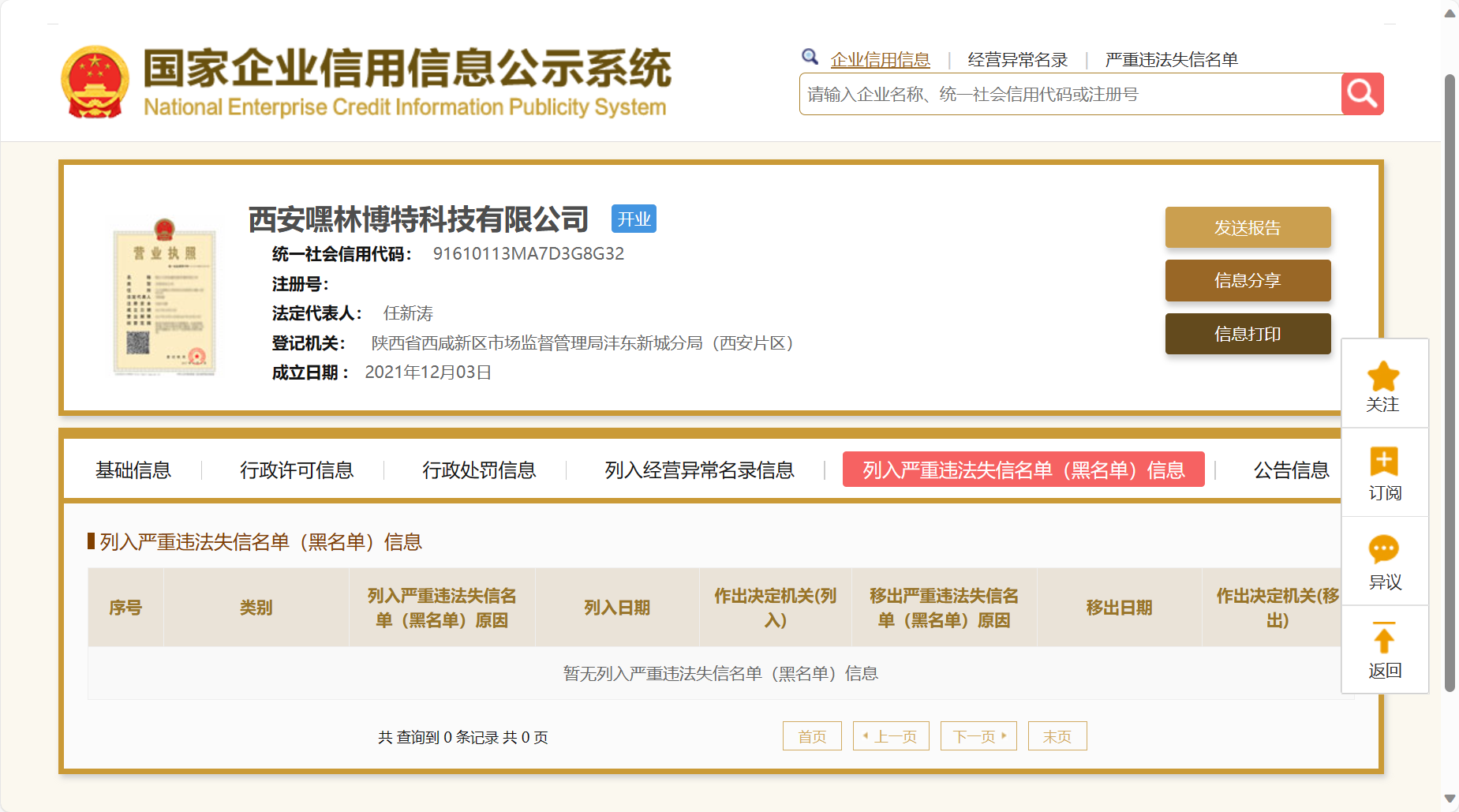Click the scrollbar down arrow
Screen dimensions: 1459x812
[x=1450, y=798]
